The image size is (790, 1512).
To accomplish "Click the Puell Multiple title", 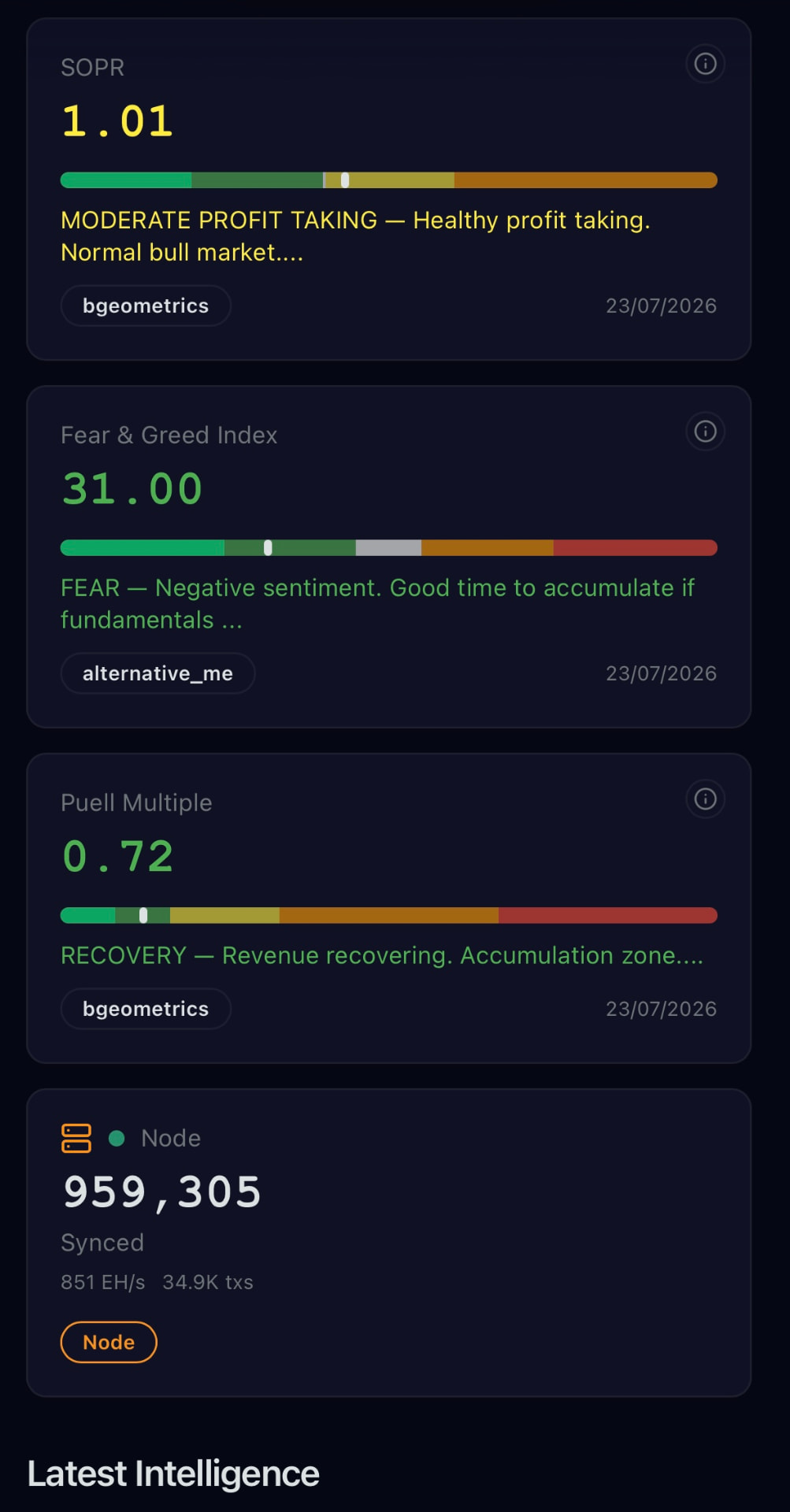I will click(136, 803).
